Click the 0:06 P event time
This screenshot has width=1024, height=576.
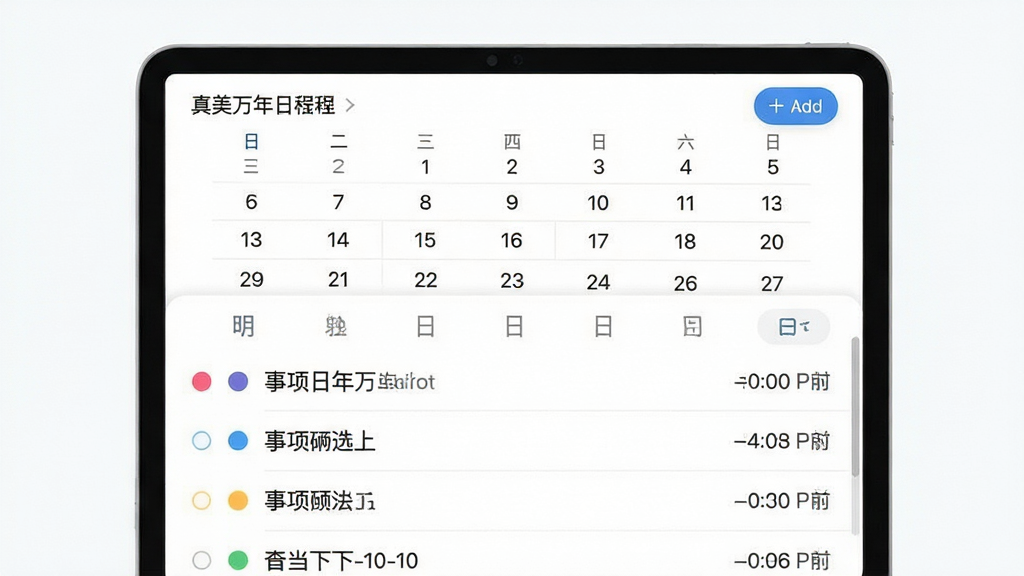(782, 560)
